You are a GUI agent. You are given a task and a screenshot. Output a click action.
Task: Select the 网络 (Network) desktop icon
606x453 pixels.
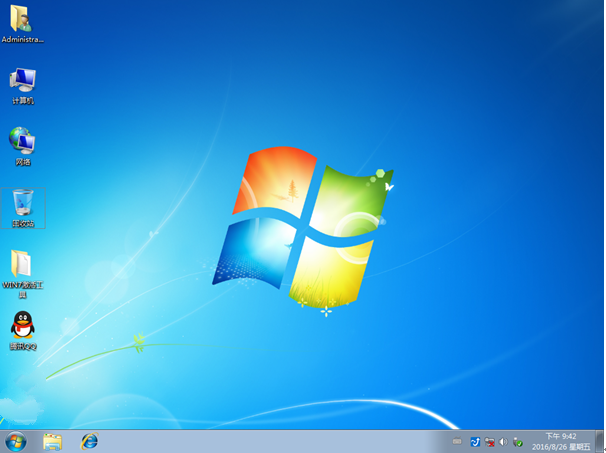pyautogui.click(x=22, y=146)
